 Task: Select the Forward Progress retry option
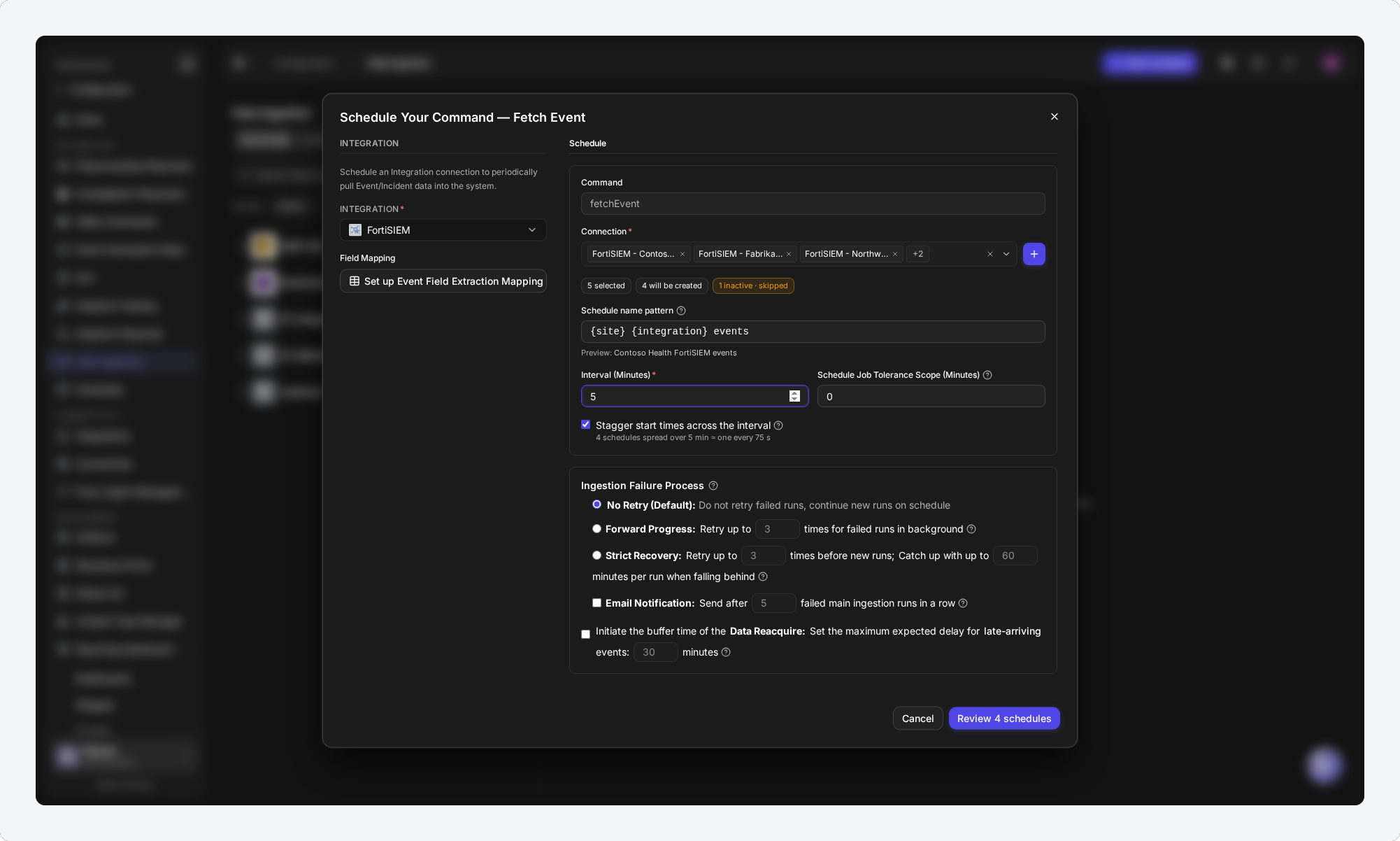597,529
